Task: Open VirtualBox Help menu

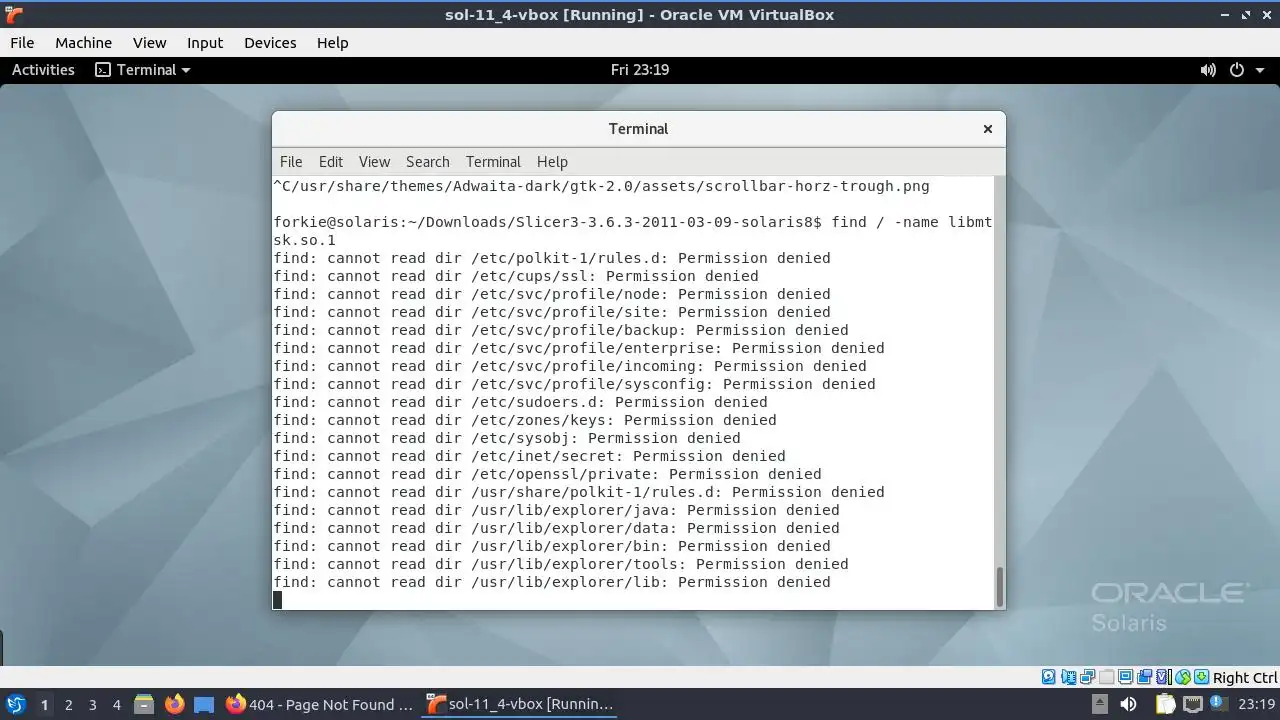Action: click(x=333, y=43)
